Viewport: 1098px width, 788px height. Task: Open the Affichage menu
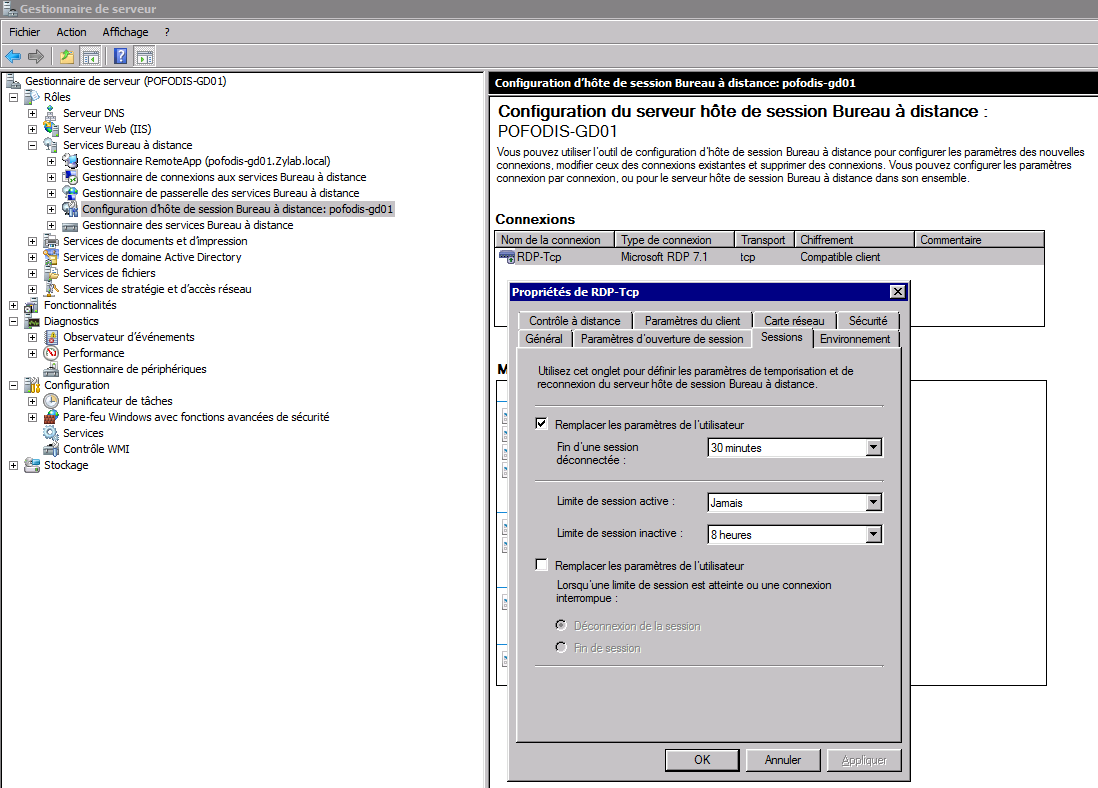point(125,32)
